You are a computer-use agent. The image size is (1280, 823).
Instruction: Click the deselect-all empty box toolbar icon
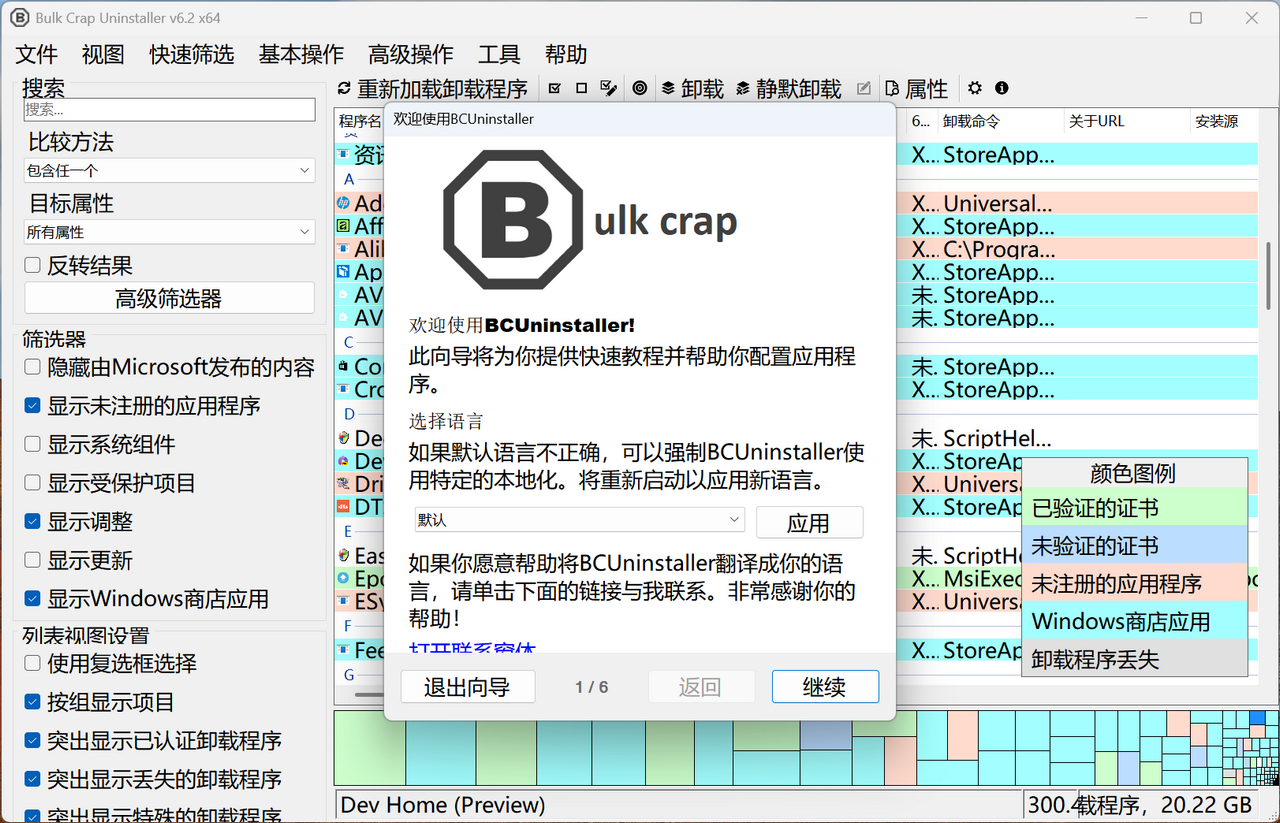coord(581,88)
